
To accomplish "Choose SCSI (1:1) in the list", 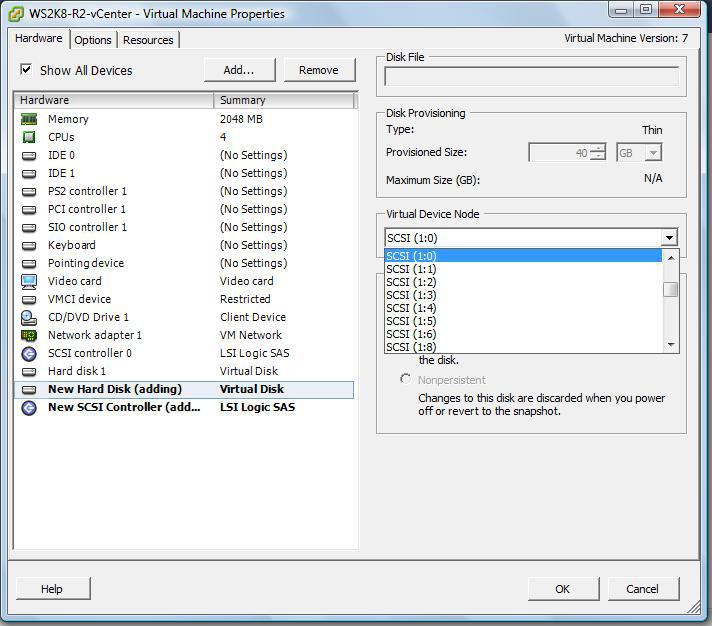I will point(523,269).
